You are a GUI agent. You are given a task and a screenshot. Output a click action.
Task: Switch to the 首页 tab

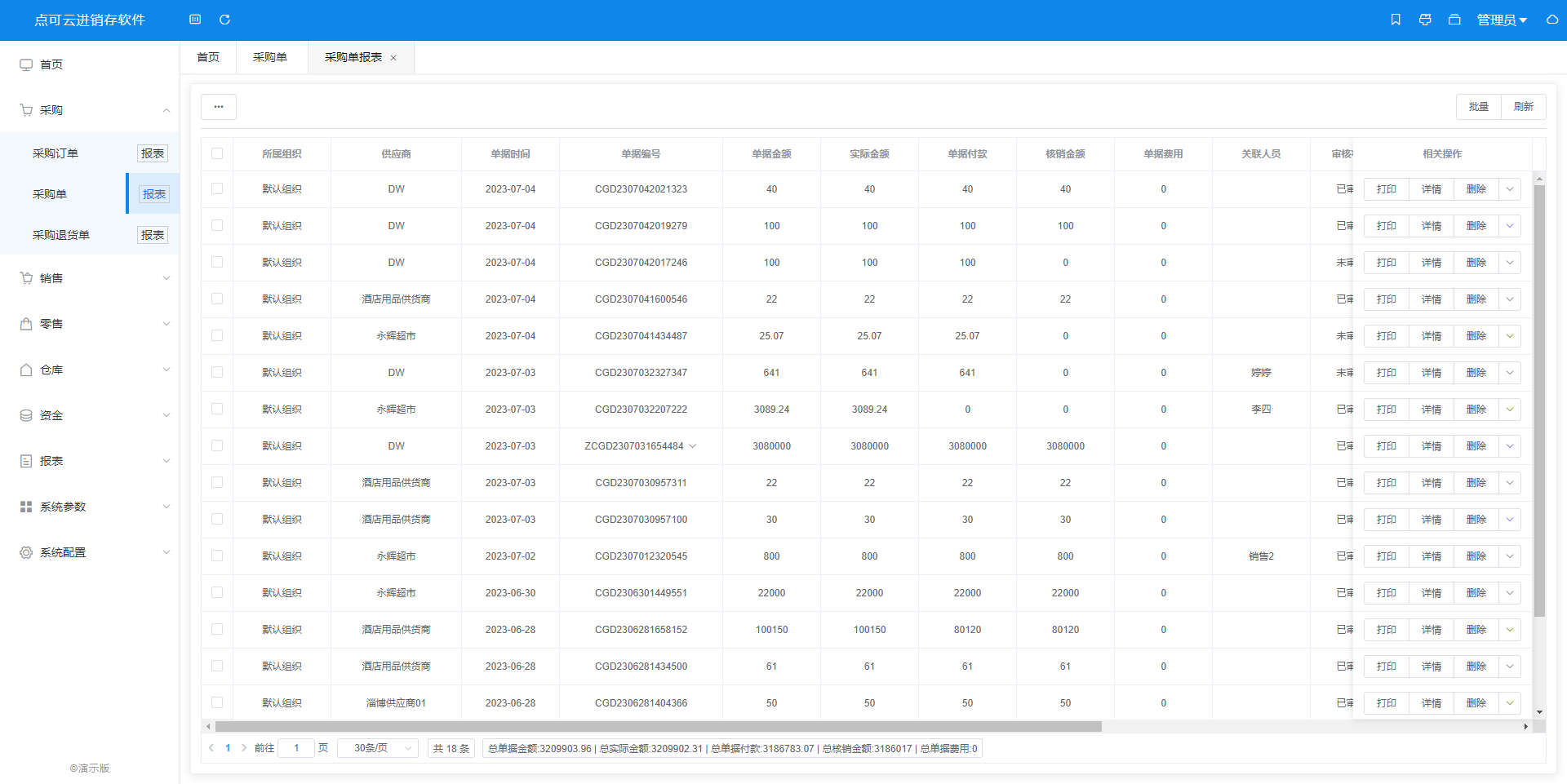click(208, 57)
